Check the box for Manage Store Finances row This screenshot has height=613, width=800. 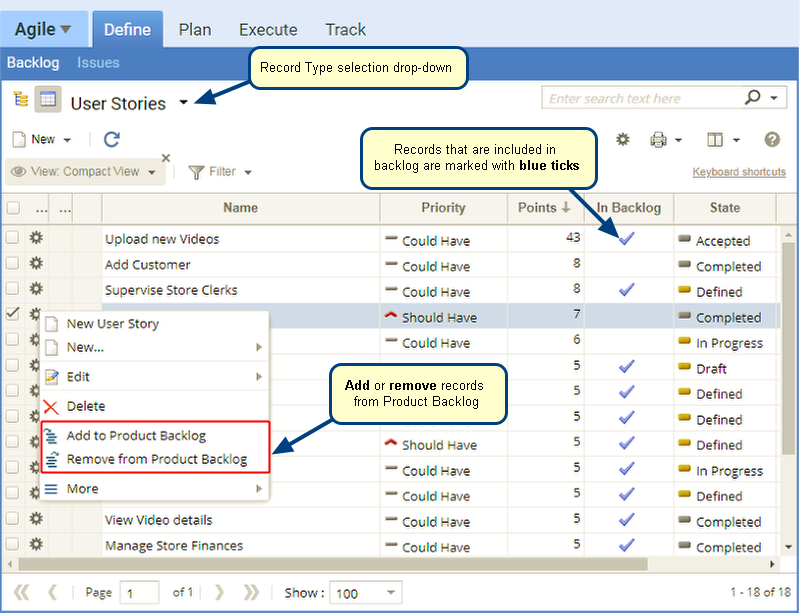(13, 545)
